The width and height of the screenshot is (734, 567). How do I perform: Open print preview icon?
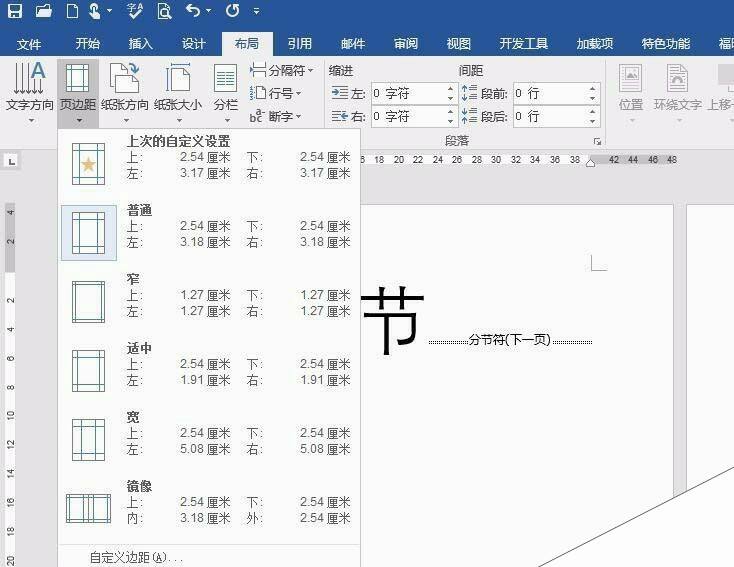(164, 10)
